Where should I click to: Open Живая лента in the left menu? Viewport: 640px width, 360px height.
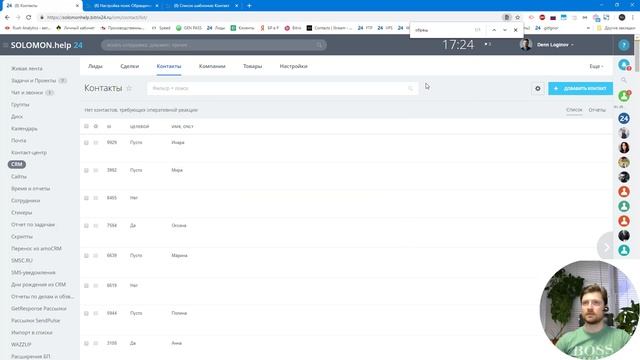27,69
